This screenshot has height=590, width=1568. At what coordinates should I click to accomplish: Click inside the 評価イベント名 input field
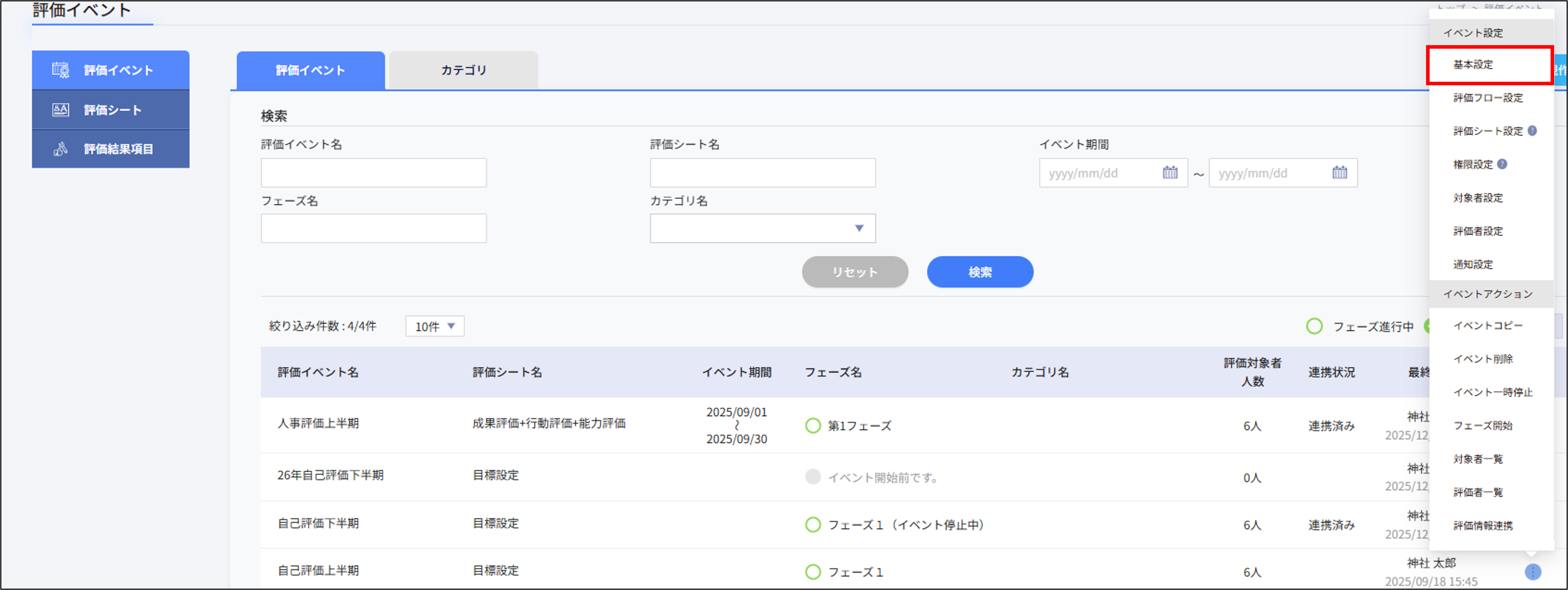point(373,173)
